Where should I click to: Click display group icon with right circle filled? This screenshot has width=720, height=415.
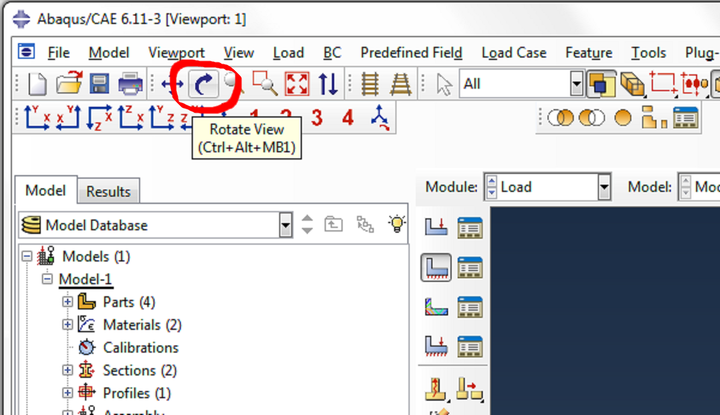[560, 118]
